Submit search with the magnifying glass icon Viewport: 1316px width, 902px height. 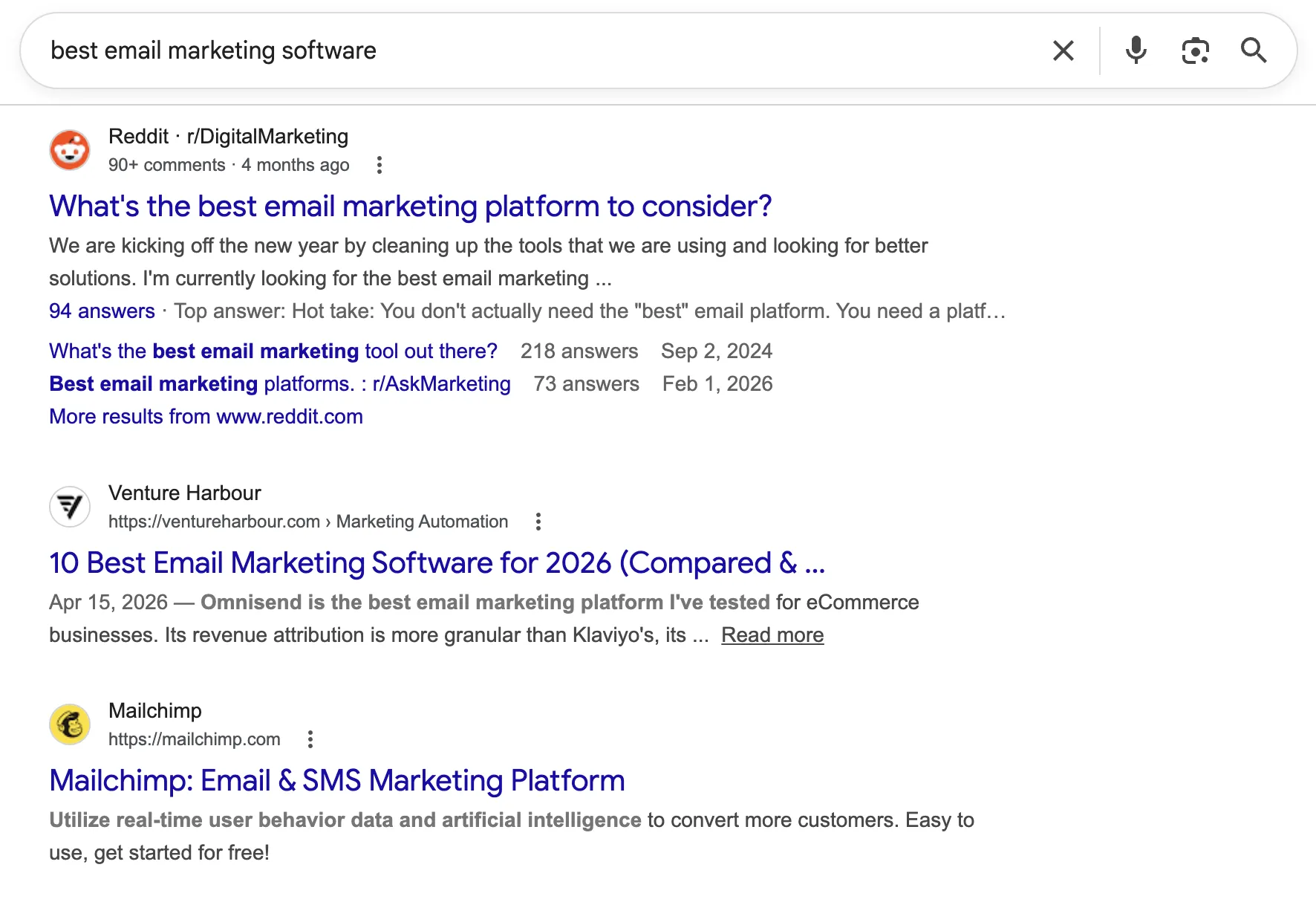[x=1254, y=51]
